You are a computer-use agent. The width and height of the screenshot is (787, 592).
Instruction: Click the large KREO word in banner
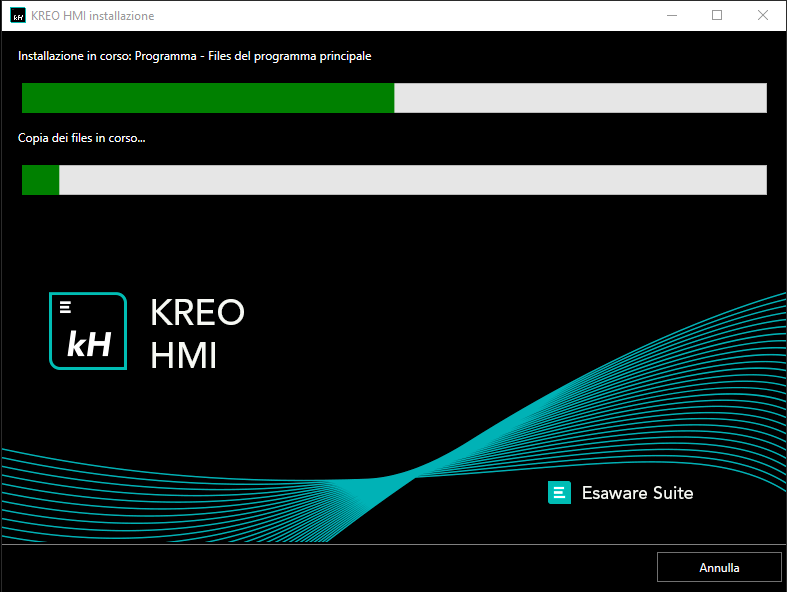tap(197, 312)
